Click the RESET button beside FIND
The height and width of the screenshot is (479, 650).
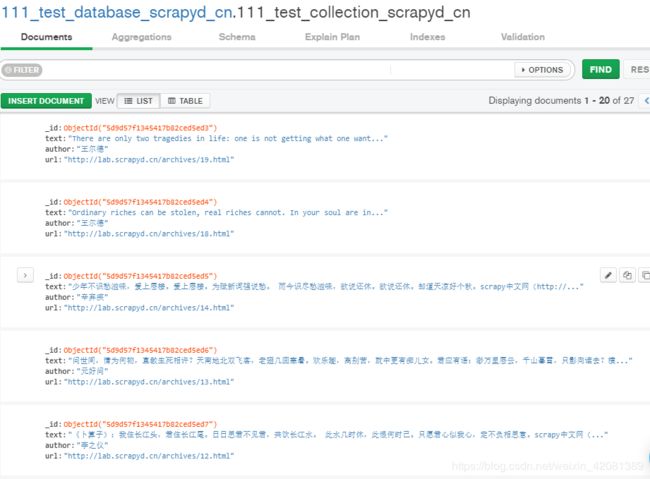tap(638, 69)
